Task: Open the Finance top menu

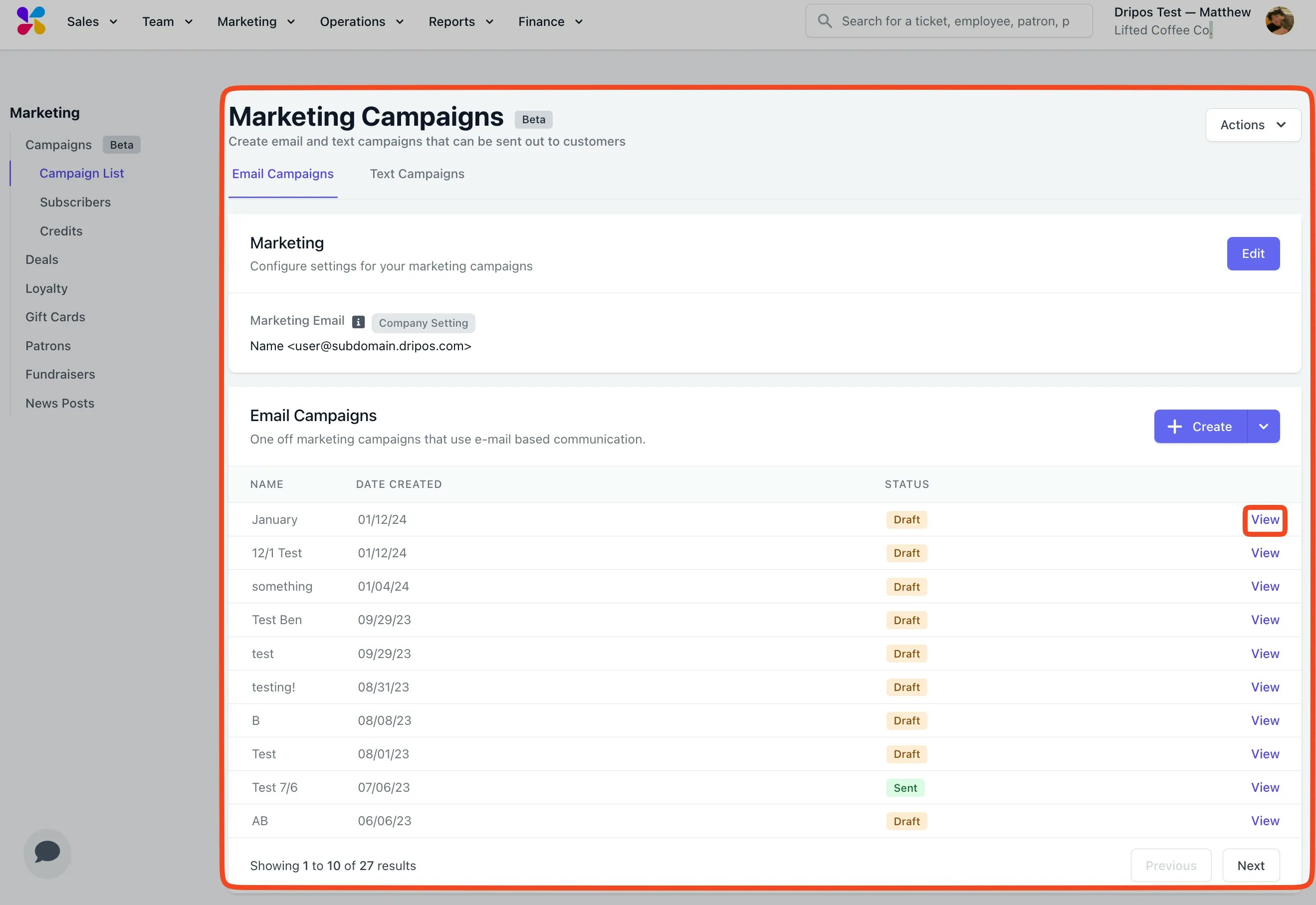Action: point(550,21)
